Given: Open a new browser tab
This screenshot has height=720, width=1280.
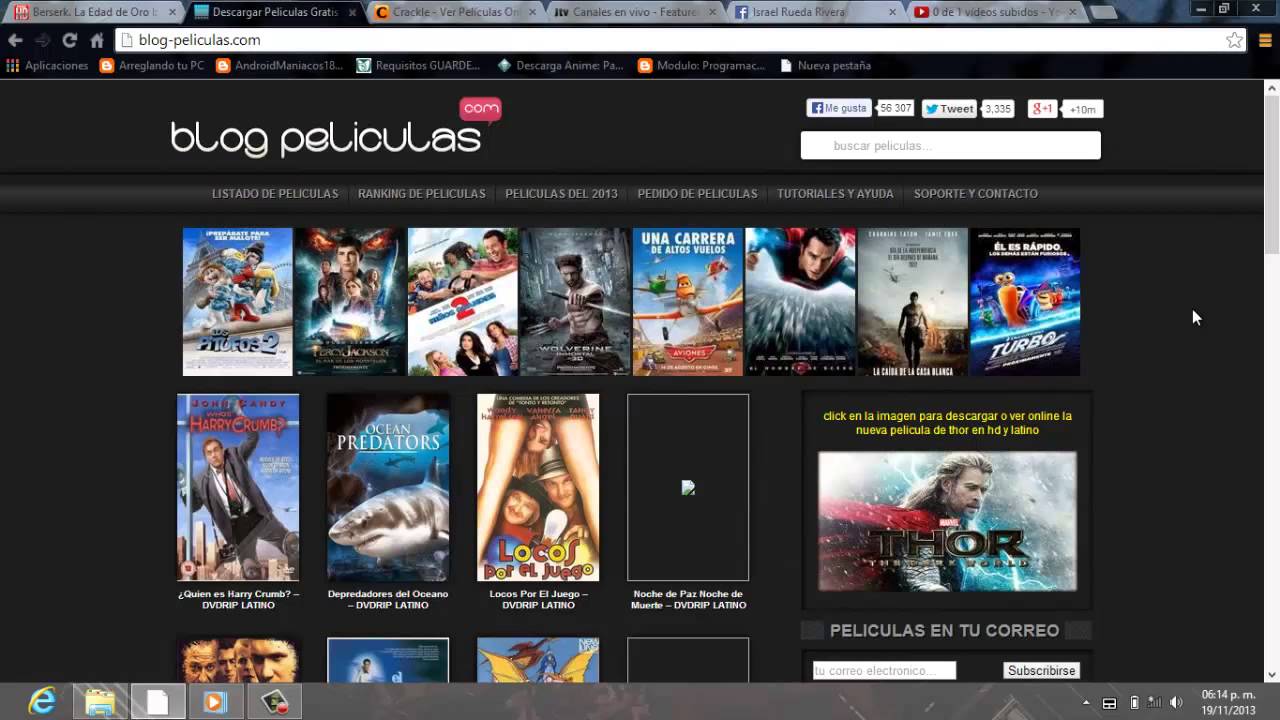Looking at the screenshot, I should 1102,13.
